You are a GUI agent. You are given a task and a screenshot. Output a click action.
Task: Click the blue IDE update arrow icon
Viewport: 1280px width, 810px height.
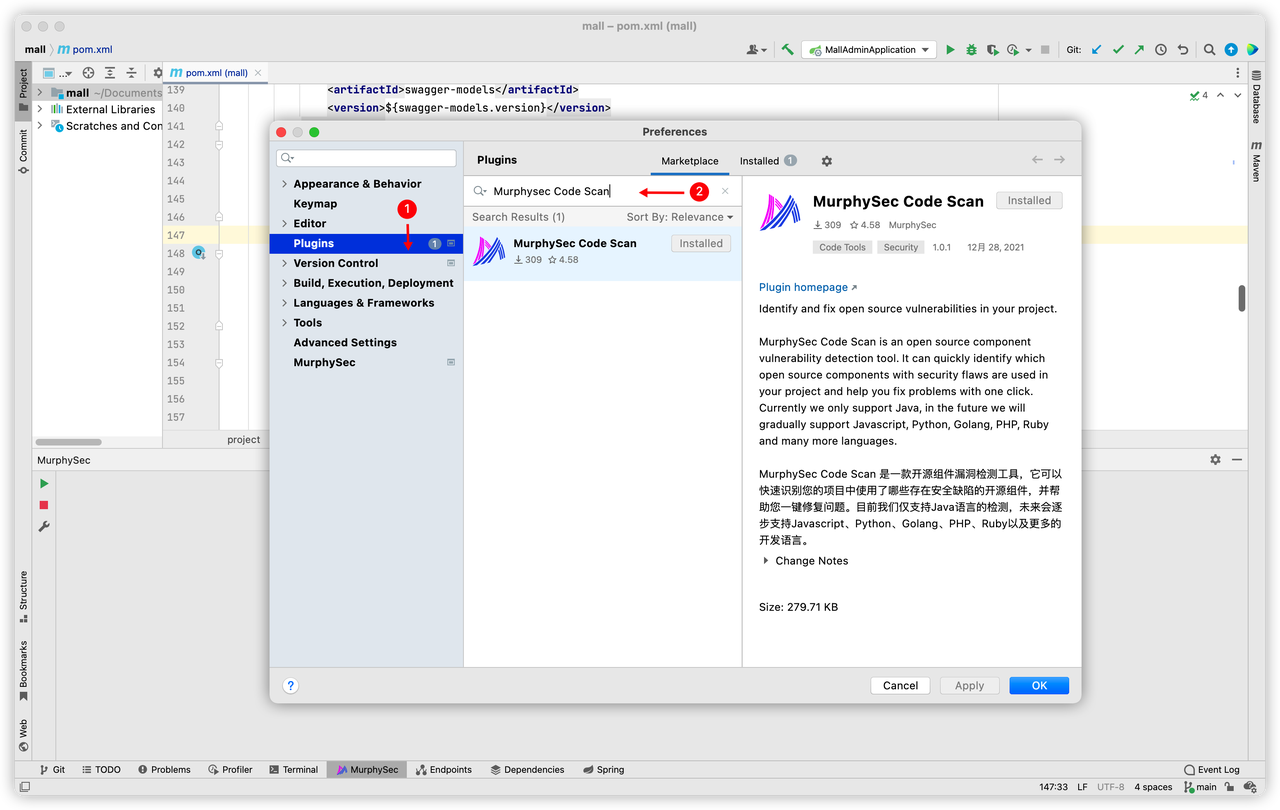pyautogui.click(x=1231, y=49)
